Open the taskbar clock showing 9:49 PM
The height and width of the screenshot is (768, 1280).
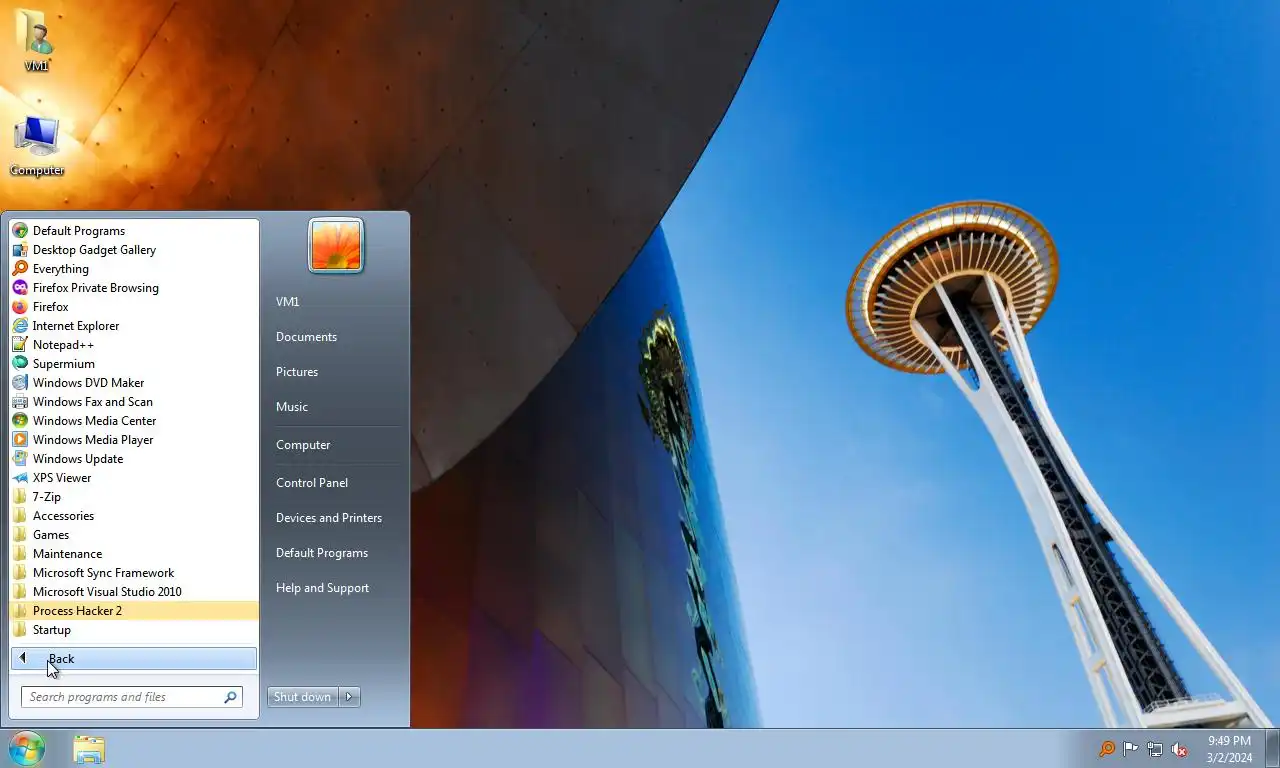click(x=1229, y=749)
